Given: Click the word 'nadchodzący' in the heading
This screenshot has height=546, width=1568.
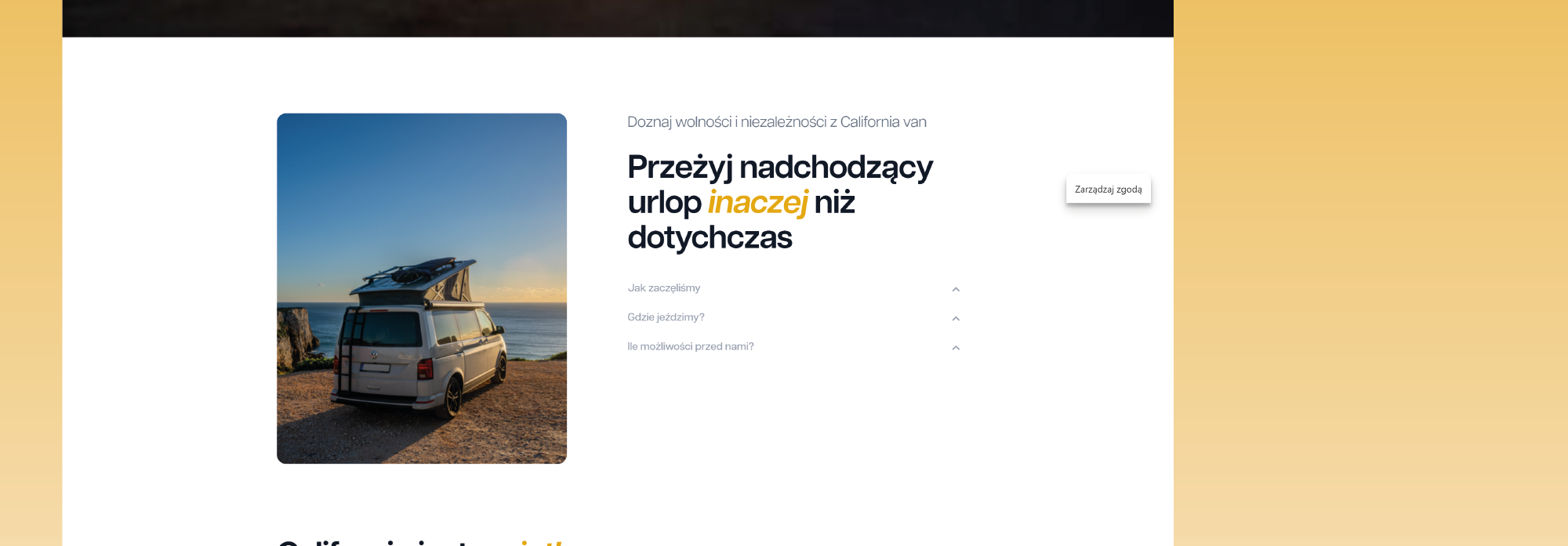Looking at the screenshot, I should pyautogui.click(x=836, y=167).
